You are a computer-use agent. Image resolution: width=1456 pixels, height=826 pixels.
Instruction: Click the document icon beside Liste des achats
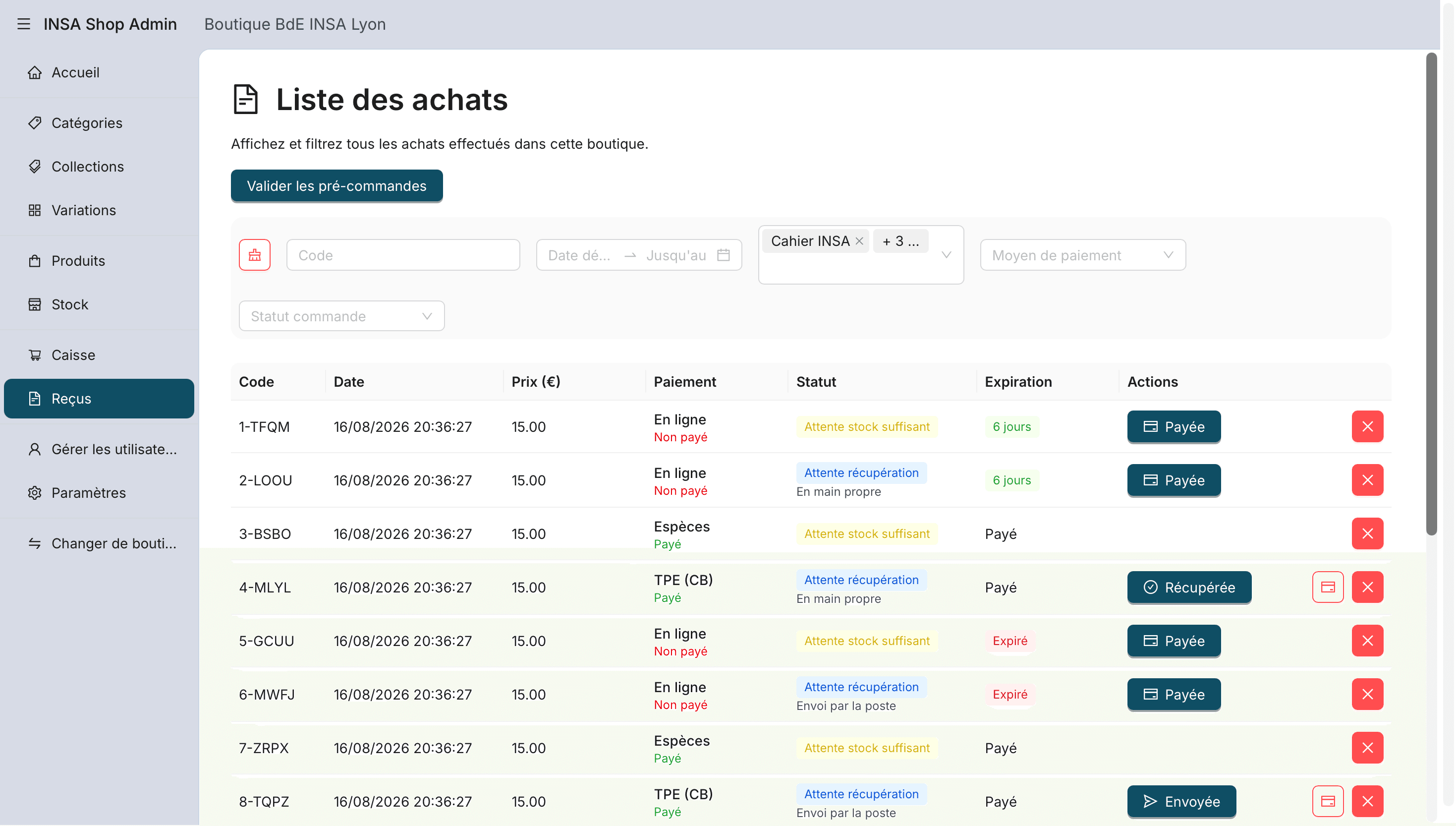click(245, 99)
